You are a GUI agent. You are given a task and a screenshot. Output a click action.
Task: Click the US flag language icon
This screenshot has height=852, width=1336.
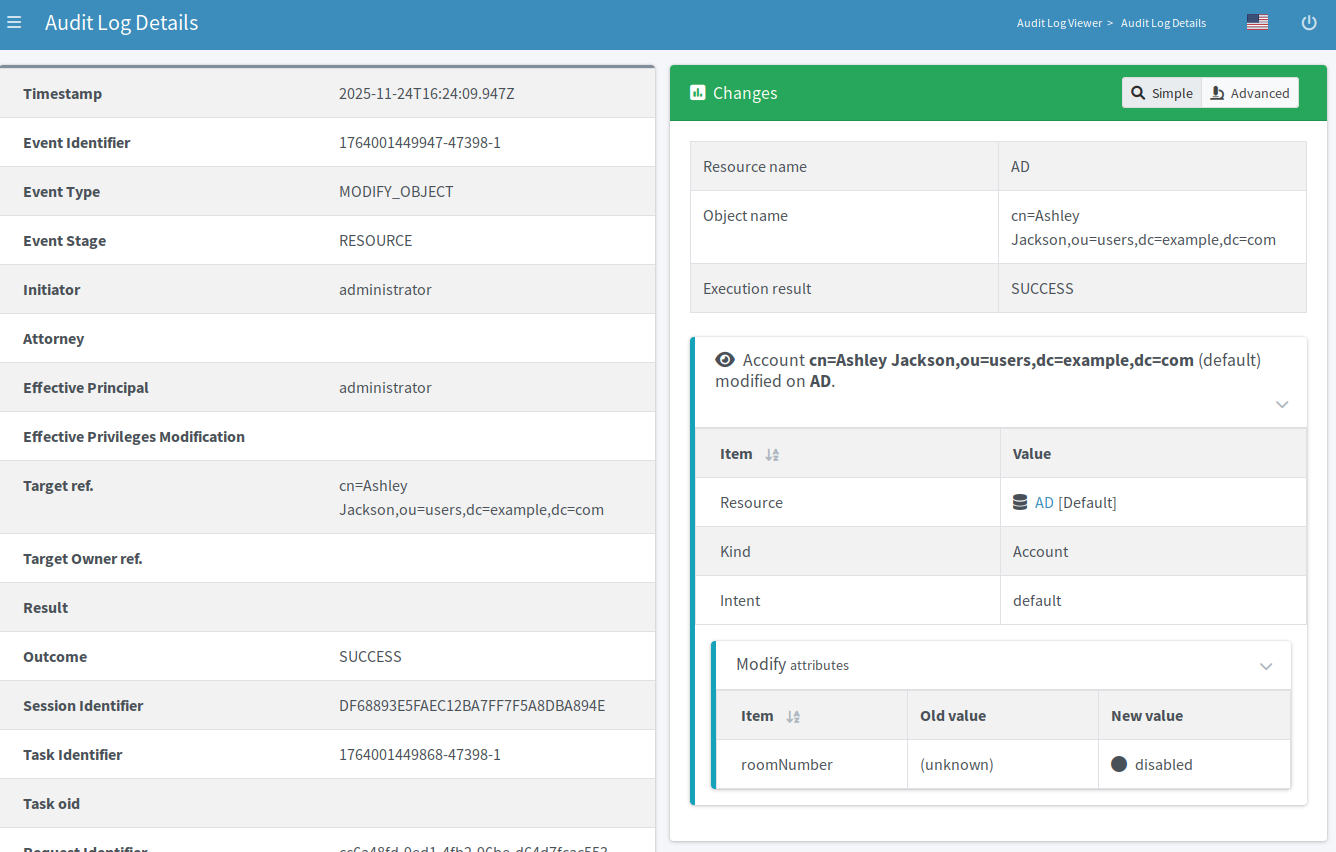coord(1257,20)
